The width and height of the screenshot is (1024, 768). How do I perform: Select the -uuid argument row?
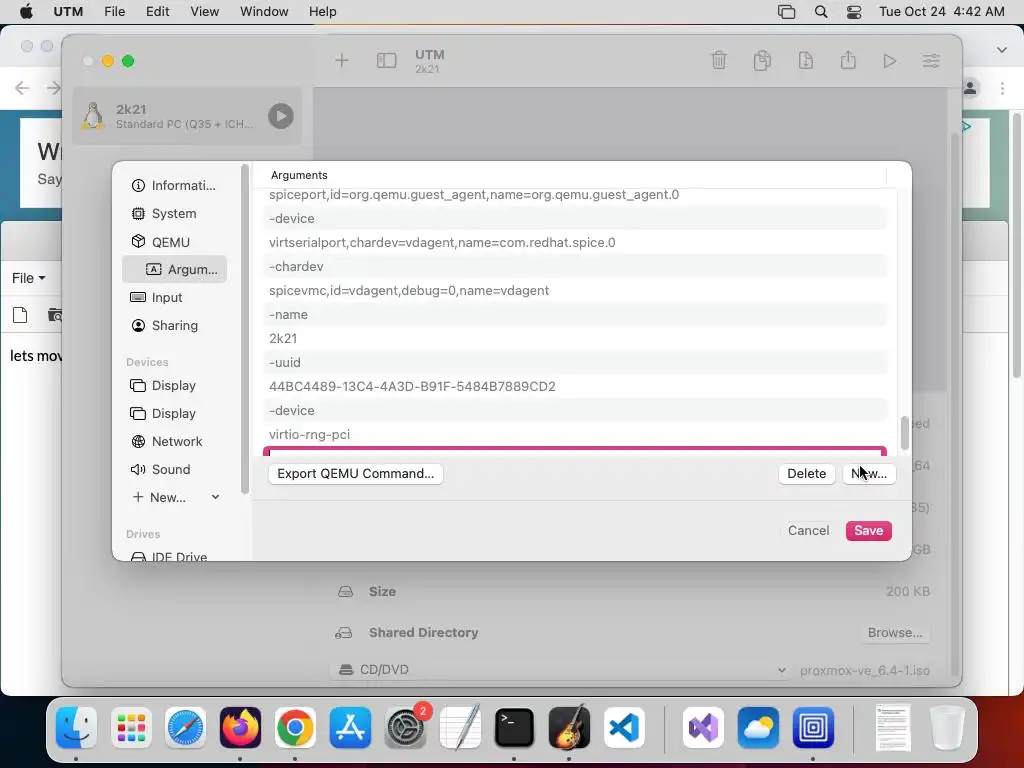click(x=575, y=362)
